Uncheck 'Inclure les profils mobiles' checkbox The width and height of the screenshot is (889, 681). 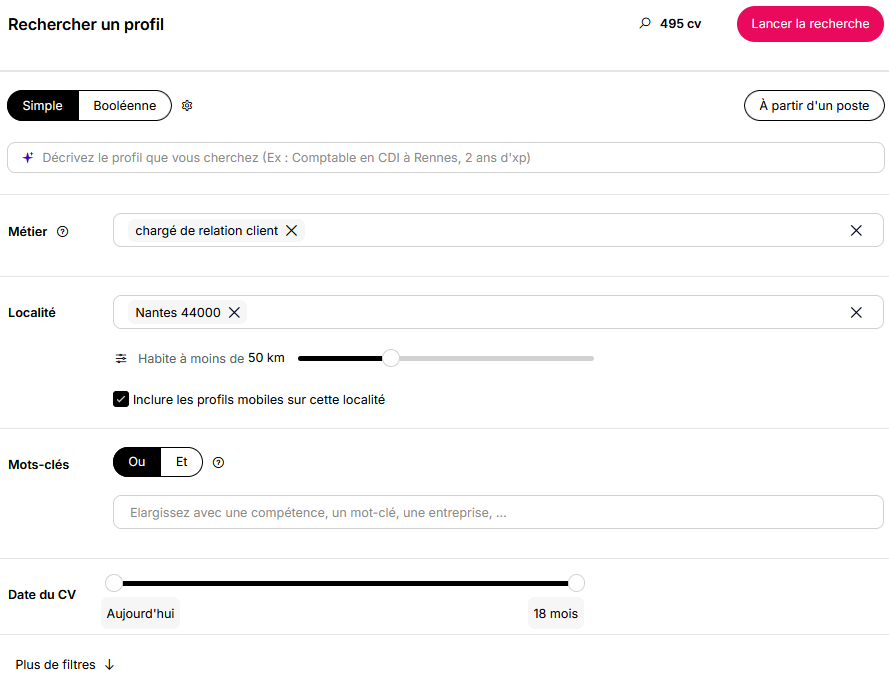click(121, 399)
